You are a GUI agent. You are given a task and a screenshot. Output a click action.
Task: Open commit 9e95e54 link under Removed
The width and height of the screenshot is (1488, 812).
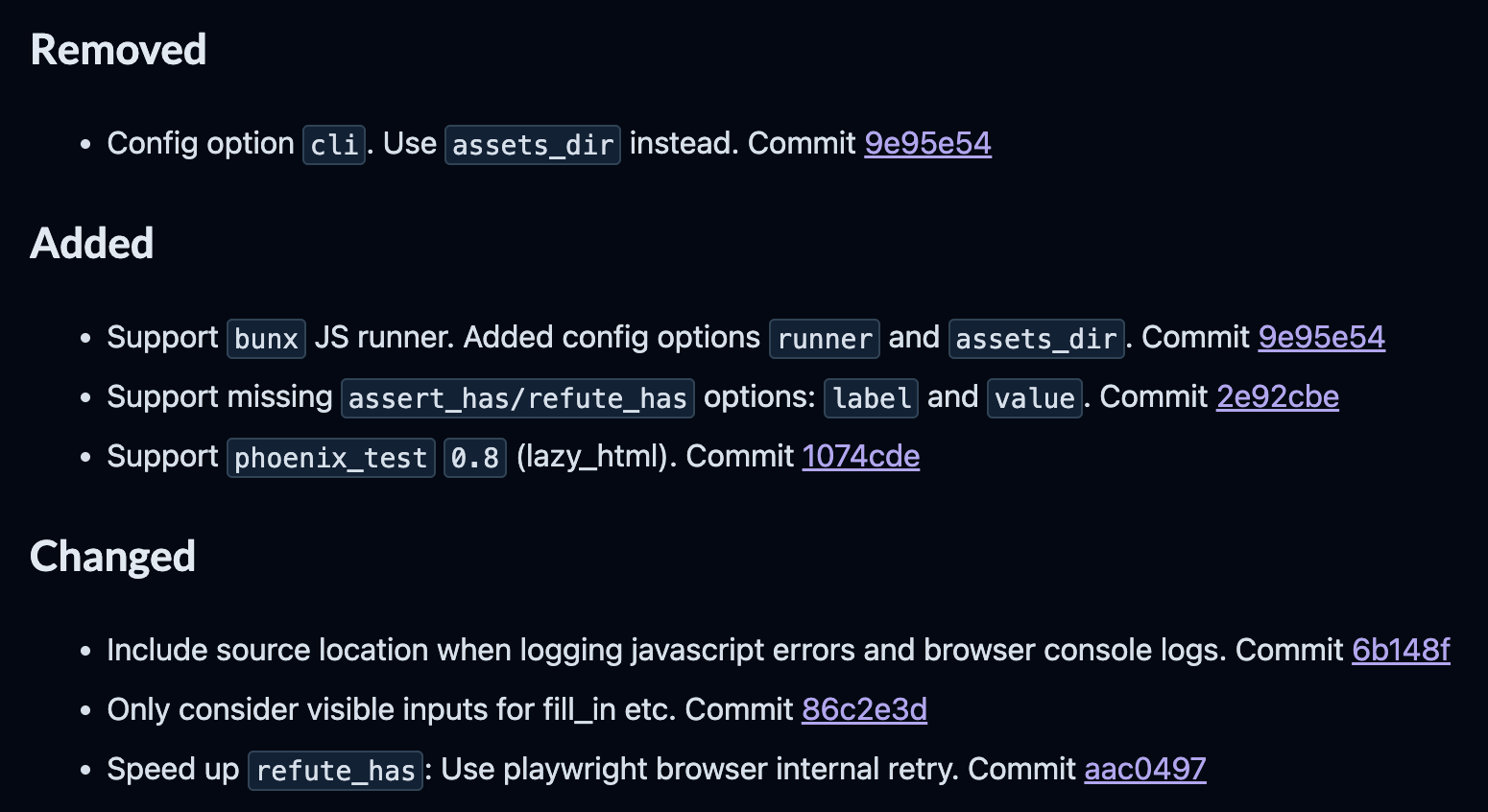click(927, 143)
